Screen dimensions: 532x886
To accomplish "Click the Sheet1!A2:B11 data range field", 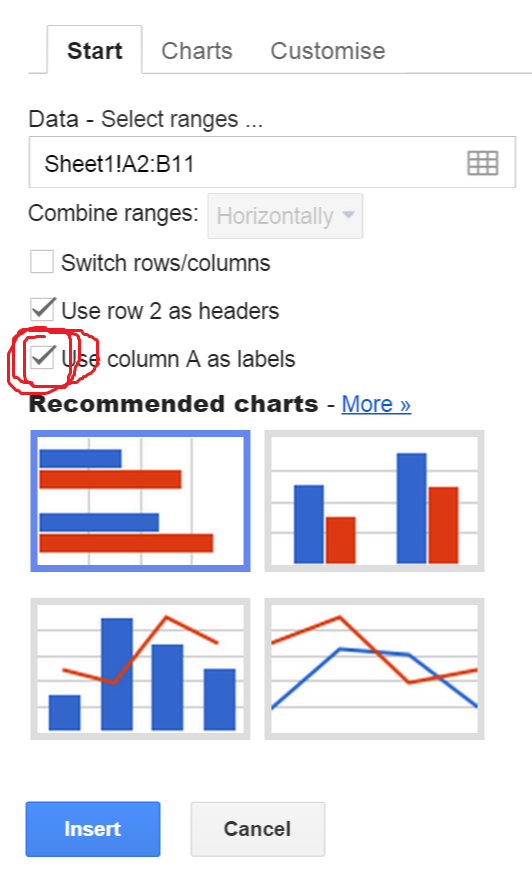I will [x=272, y=162].
